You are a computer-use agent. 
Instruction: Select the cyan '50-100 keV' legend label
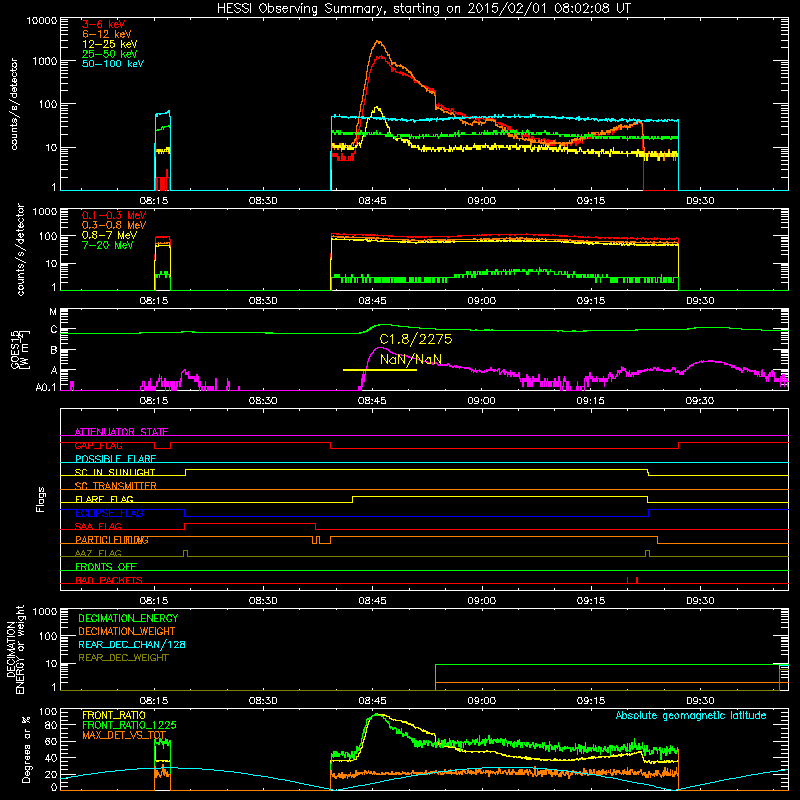[113, 64]
